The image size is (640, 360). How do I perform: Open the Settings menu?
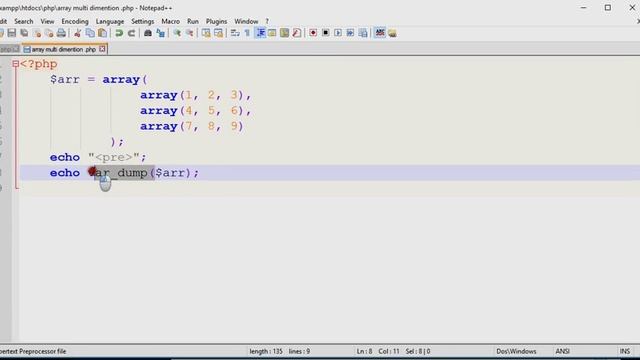point(142,21)
